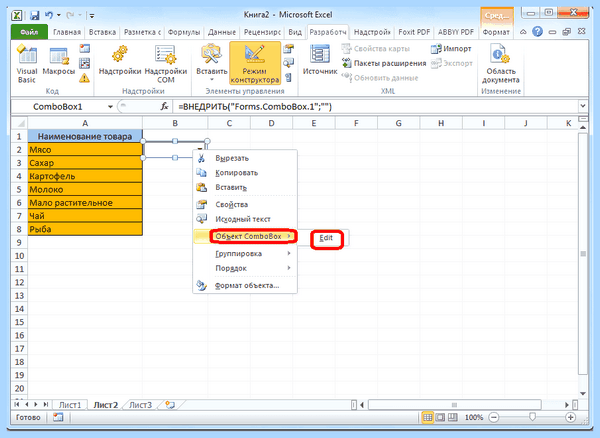
Task: Click the macro security warning icon
Action: pos(84,78)
